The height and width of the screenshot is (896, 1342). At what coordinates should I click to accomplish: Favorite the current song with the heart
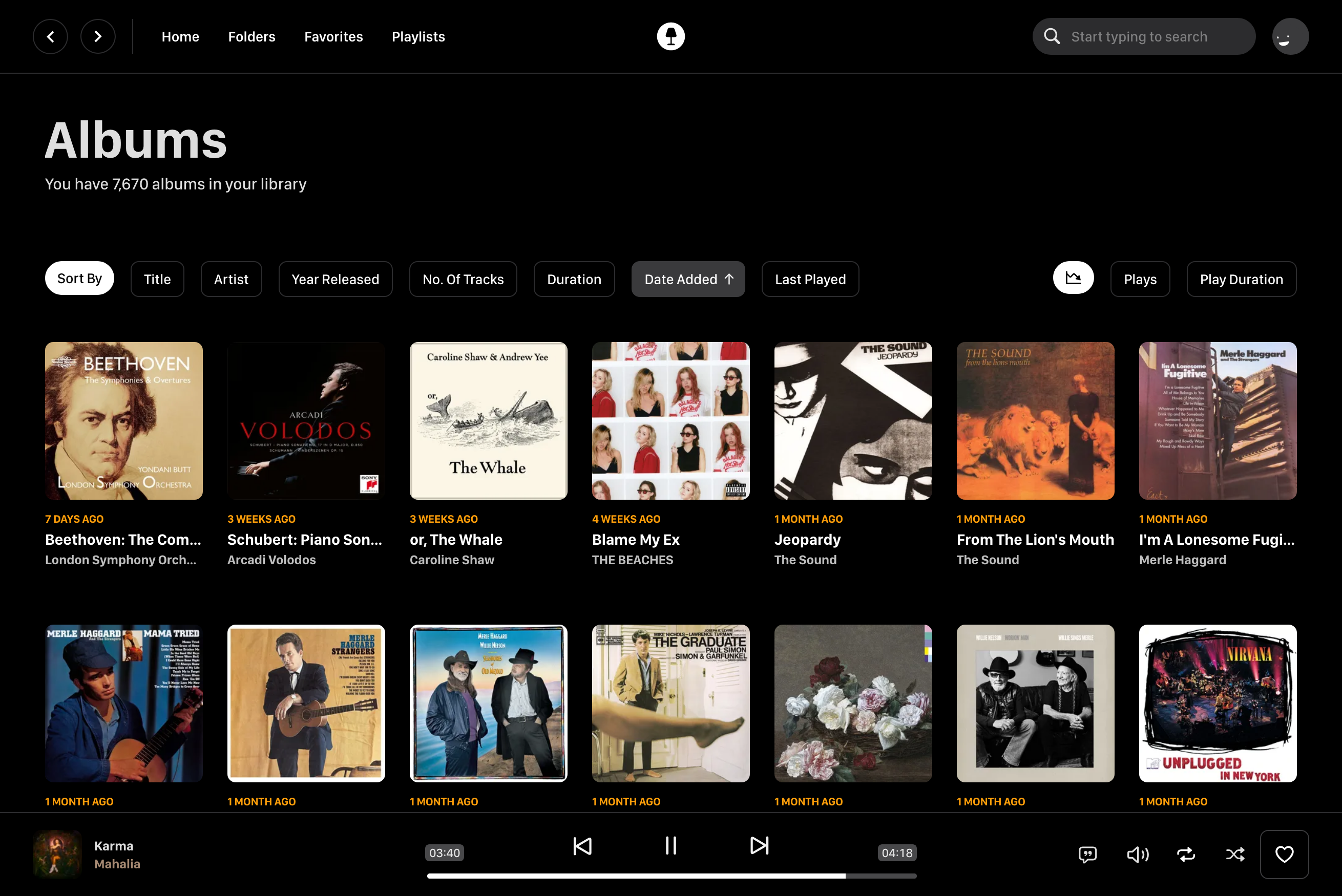[x=1284, y=855]
